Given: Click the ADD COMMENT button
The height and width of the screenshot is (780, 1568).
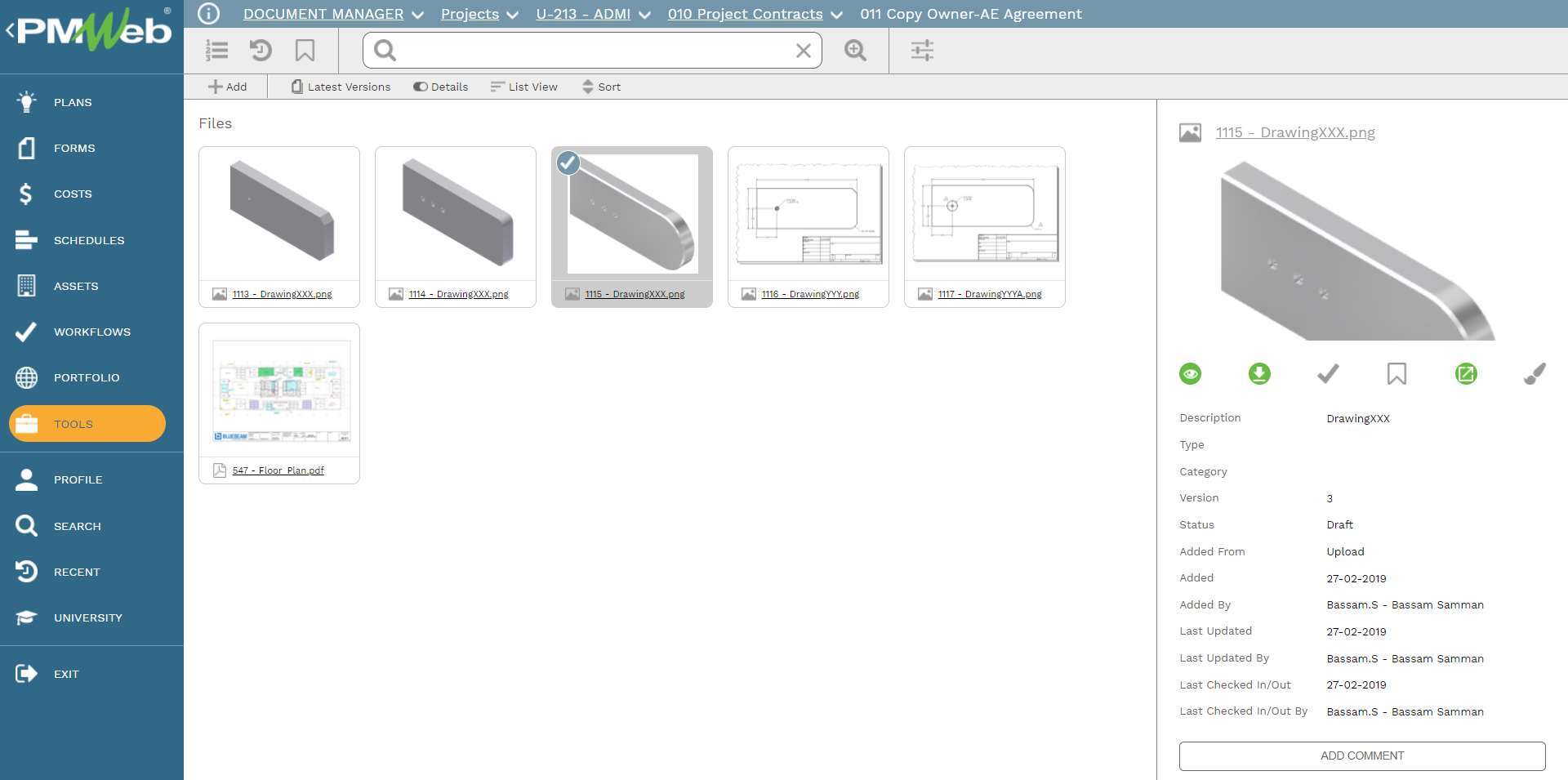Looking at the screenshot, I should [x=1362, y=756].
